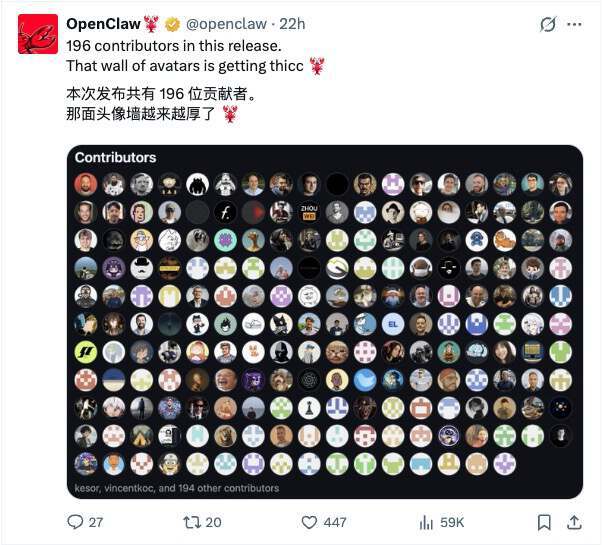Viewport: 602px width, 545px height.
Task: Click the blue Twitter bird avatar
Action: click(365, 380)
